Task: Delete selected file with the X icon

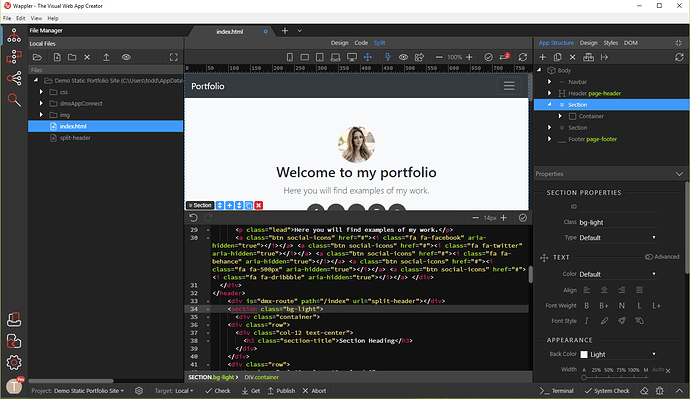Action: click(87, 57)
